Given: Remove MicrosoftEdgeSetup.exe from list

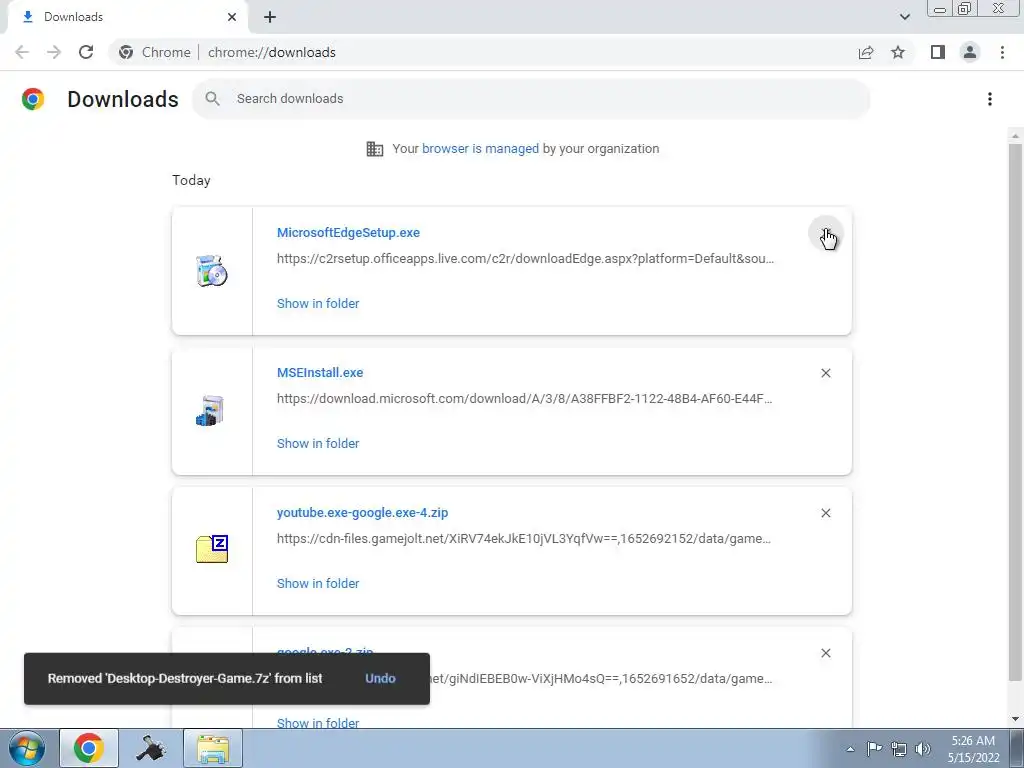Looking at the screenshot, I should click(826, 233).
